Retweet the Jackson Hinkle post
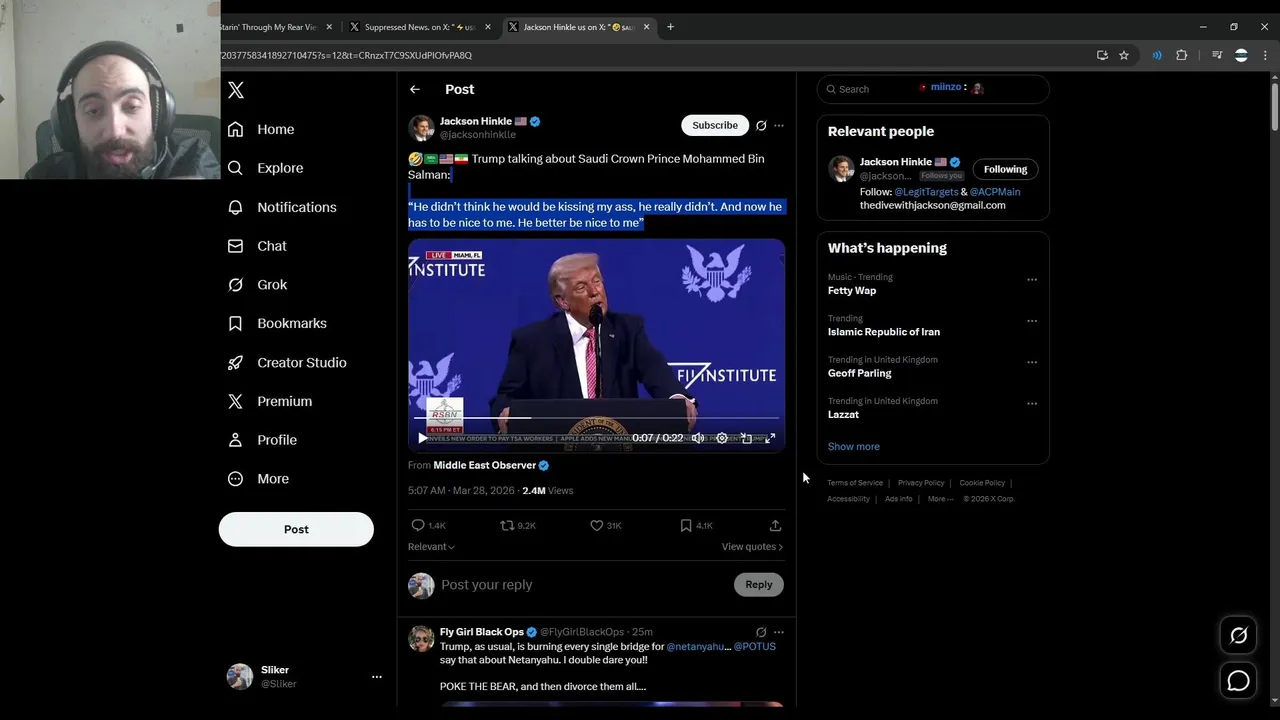Viewport: 1280px width, 720px height. coord(518,525)
